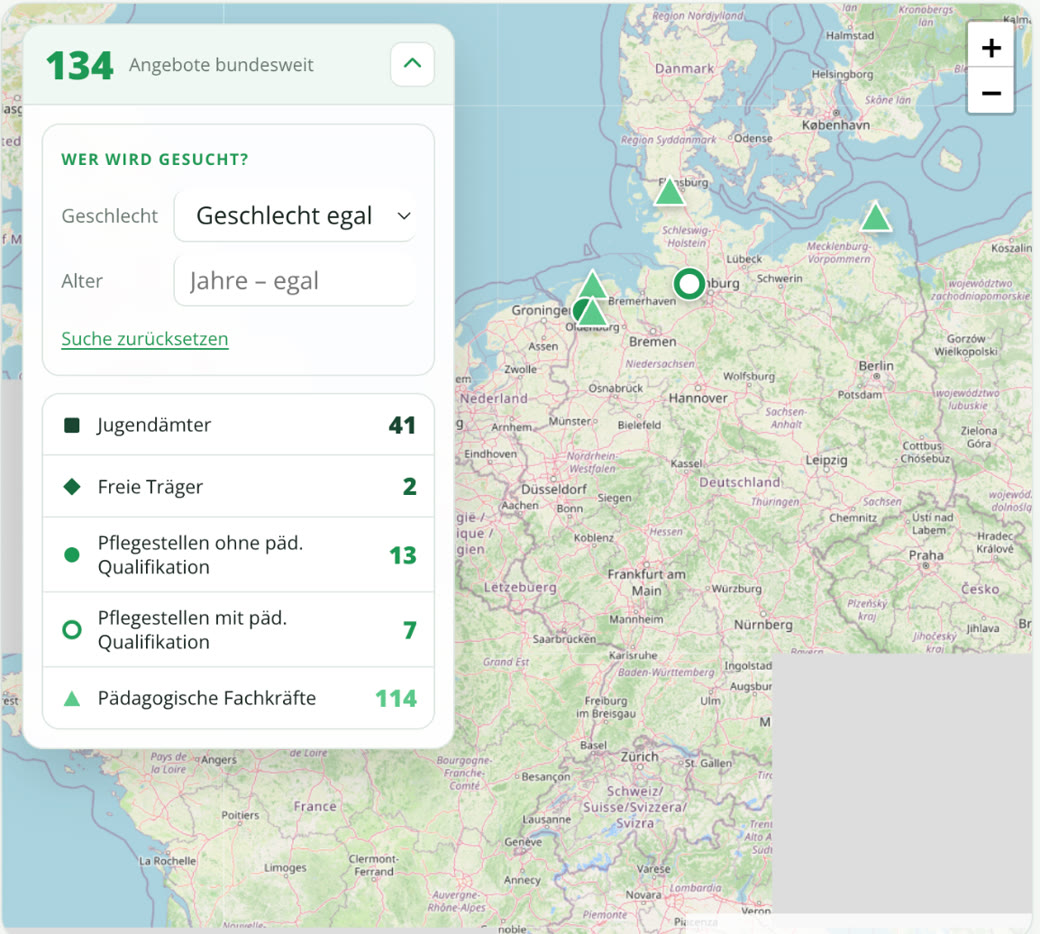Select the Freie Träger category row
Viewport: 1040px width, 934px height.
[x=238, y=486]
